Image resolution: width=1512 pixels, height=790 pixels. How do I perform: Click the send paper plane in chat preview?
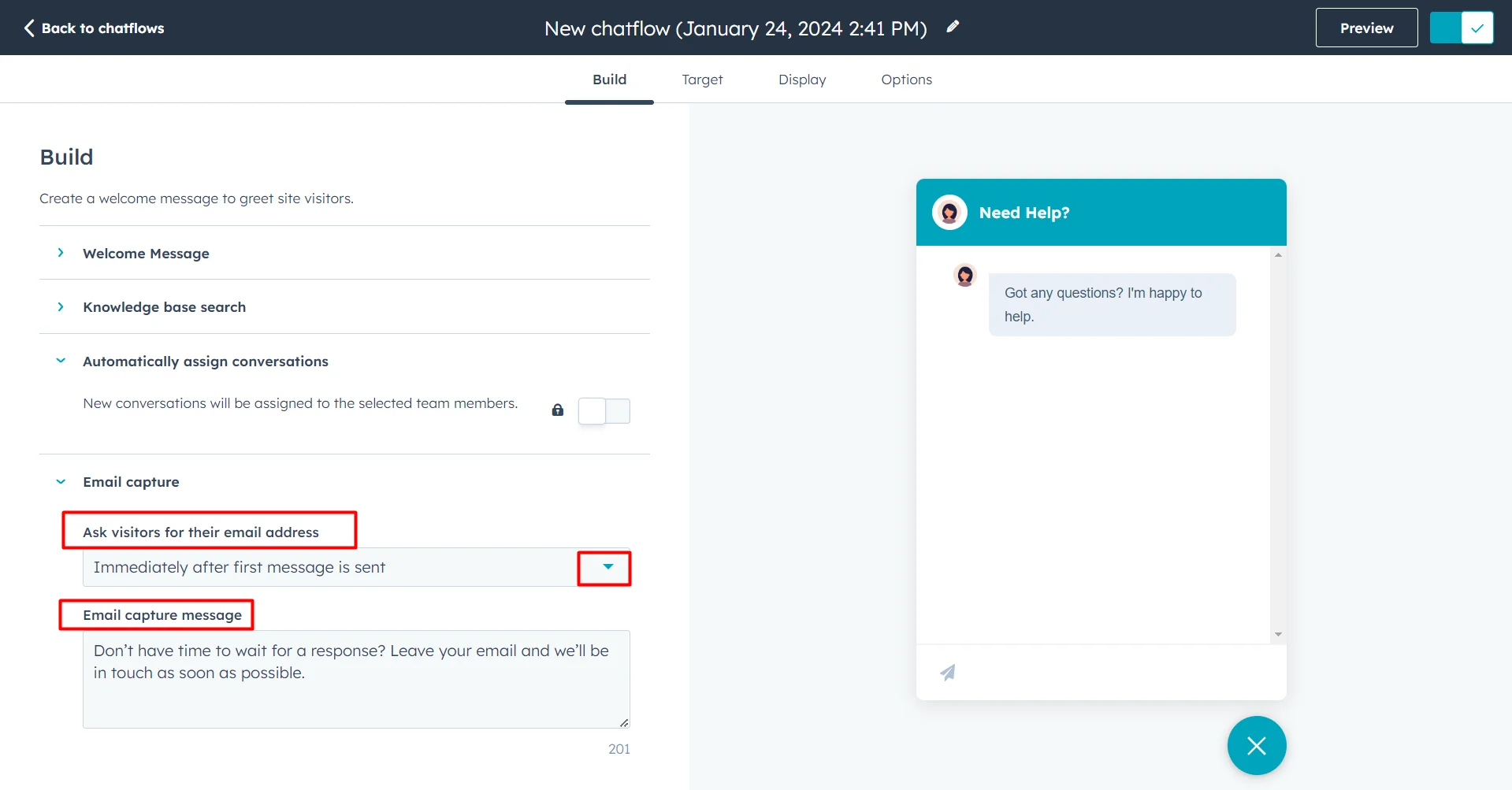947,672
